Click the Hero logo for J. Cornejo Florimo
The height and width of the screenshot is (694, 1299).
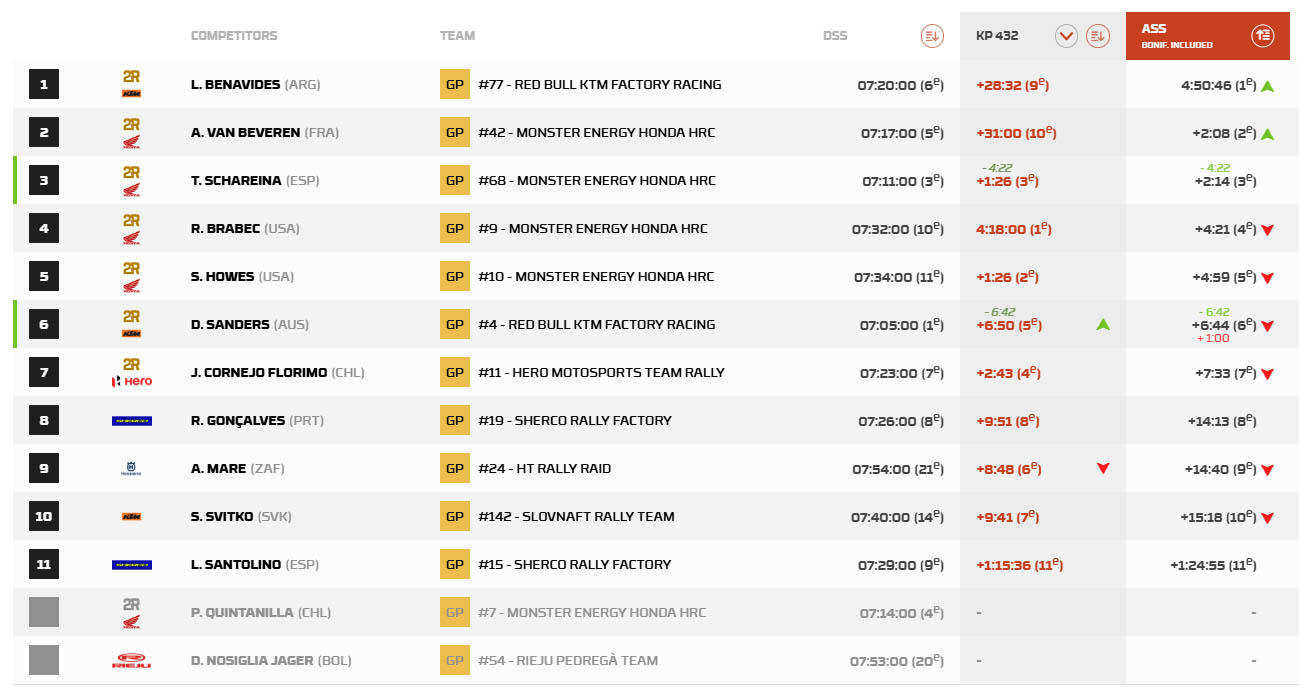[131, 380]
